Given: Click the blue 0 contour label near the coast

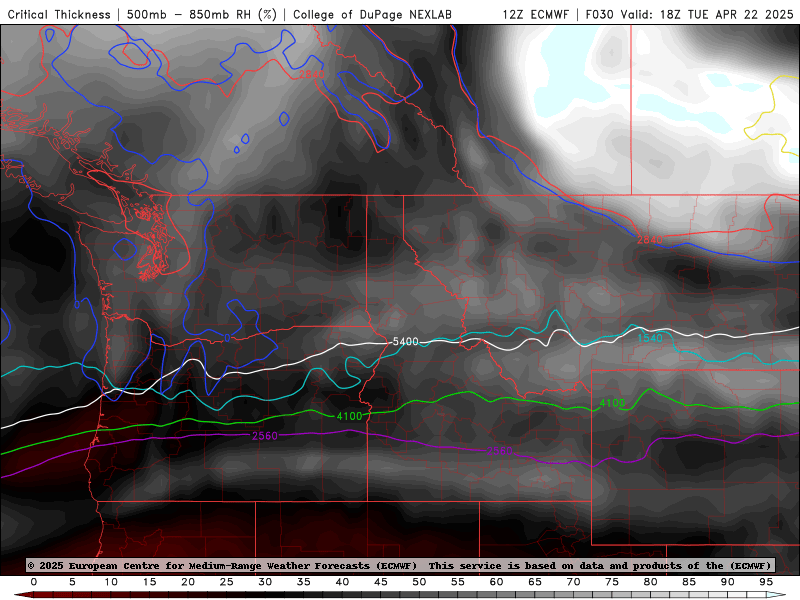Looking at the screenshot, I should [77, 305].
